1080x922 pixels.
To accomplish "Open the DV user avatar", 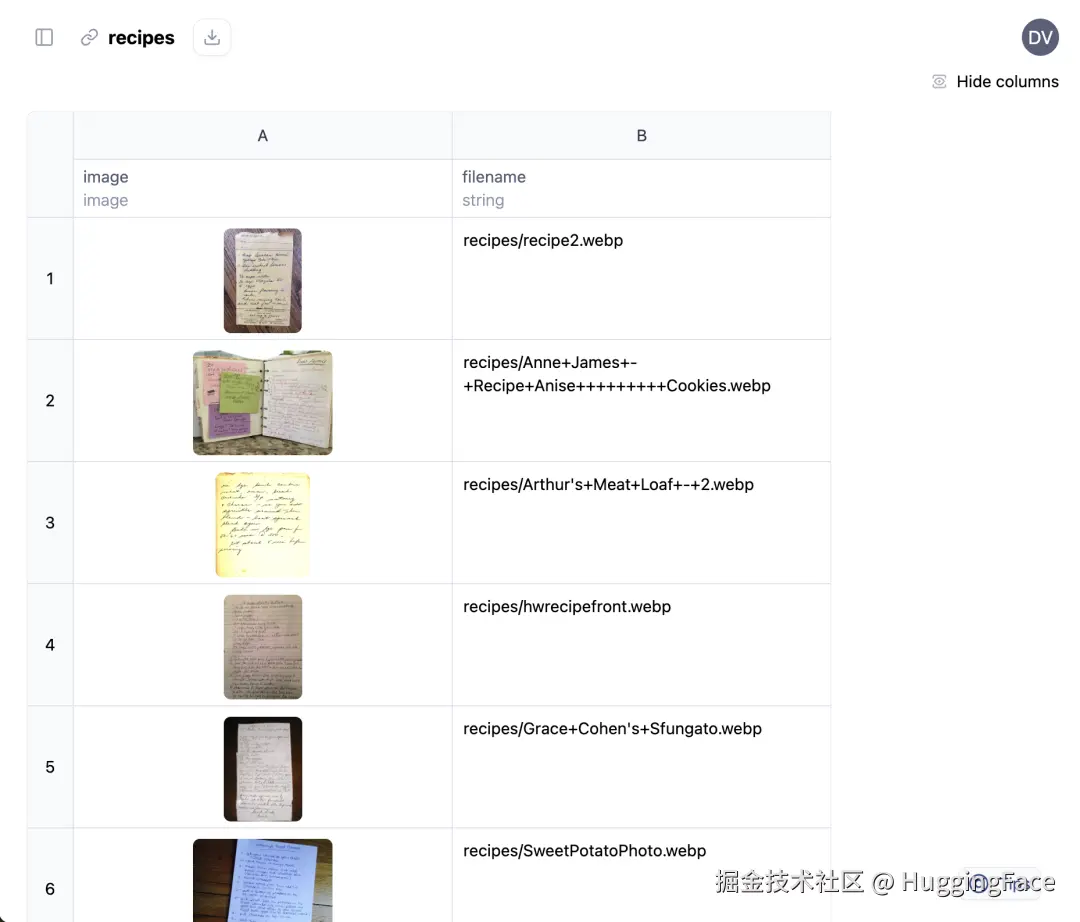I will (x=1039, y=37).
